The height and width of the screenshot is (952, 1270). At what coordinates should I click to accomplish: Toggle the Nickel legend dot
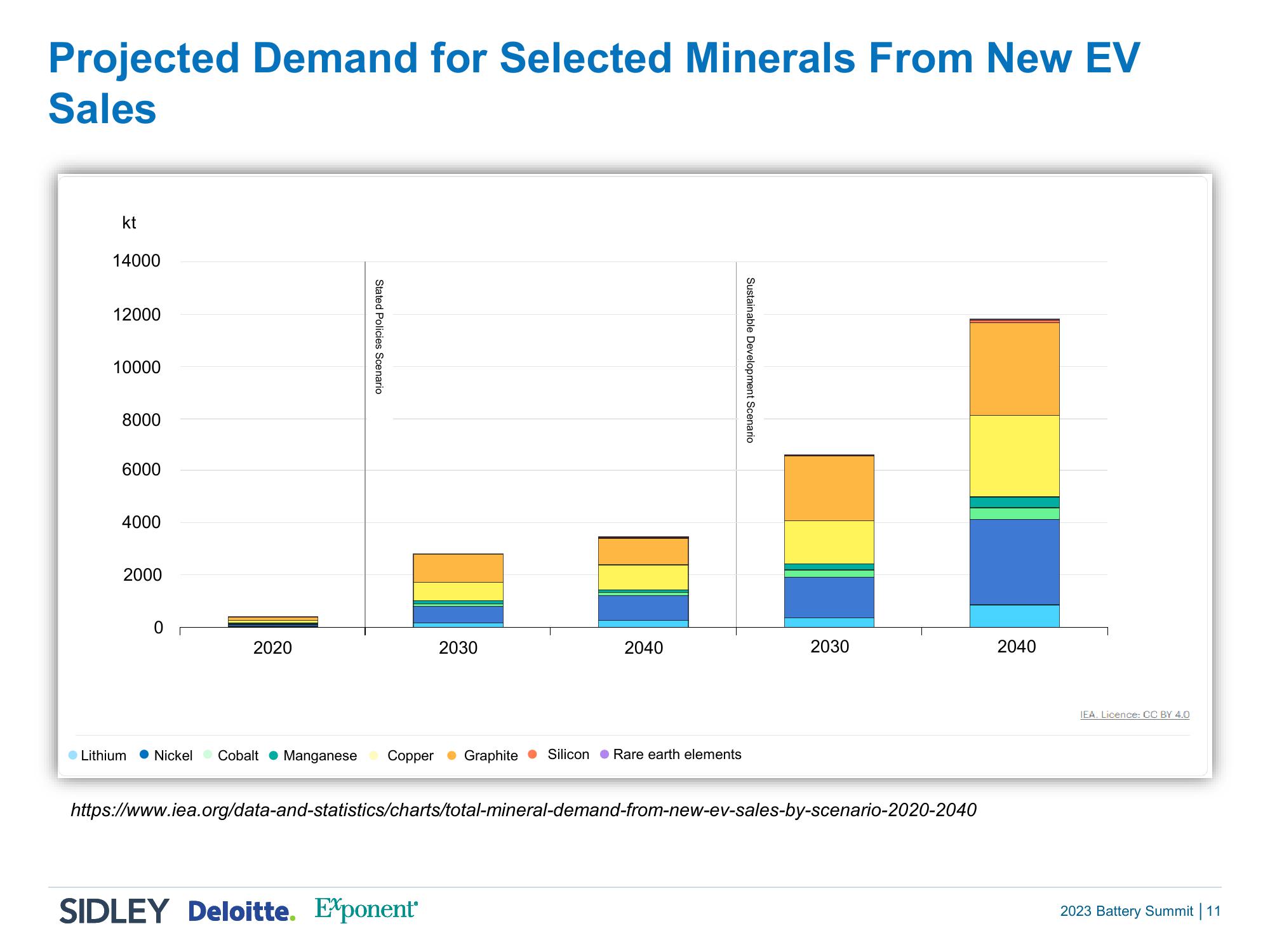(x=144, y=755)
